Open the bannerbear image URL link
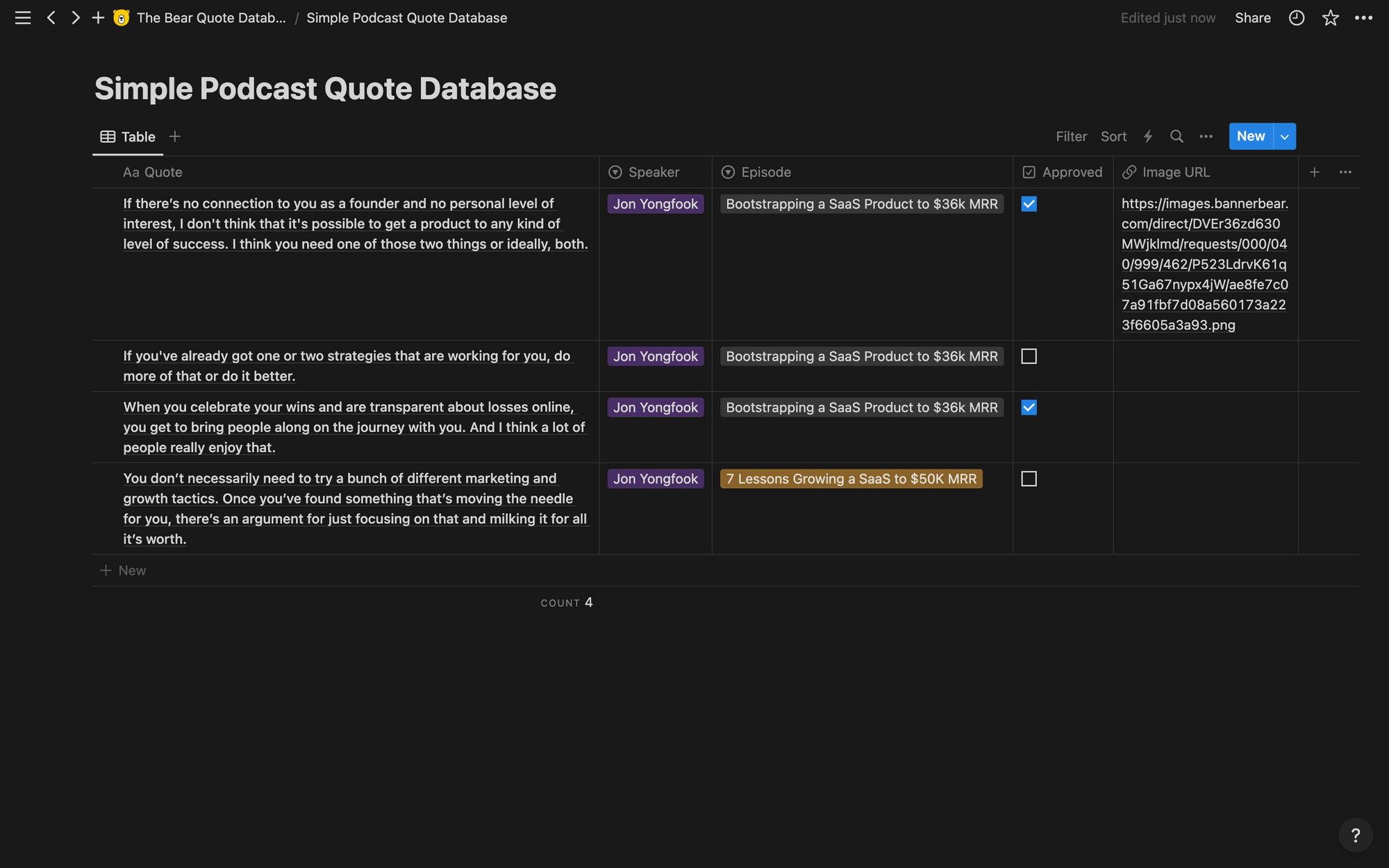 1205,264
